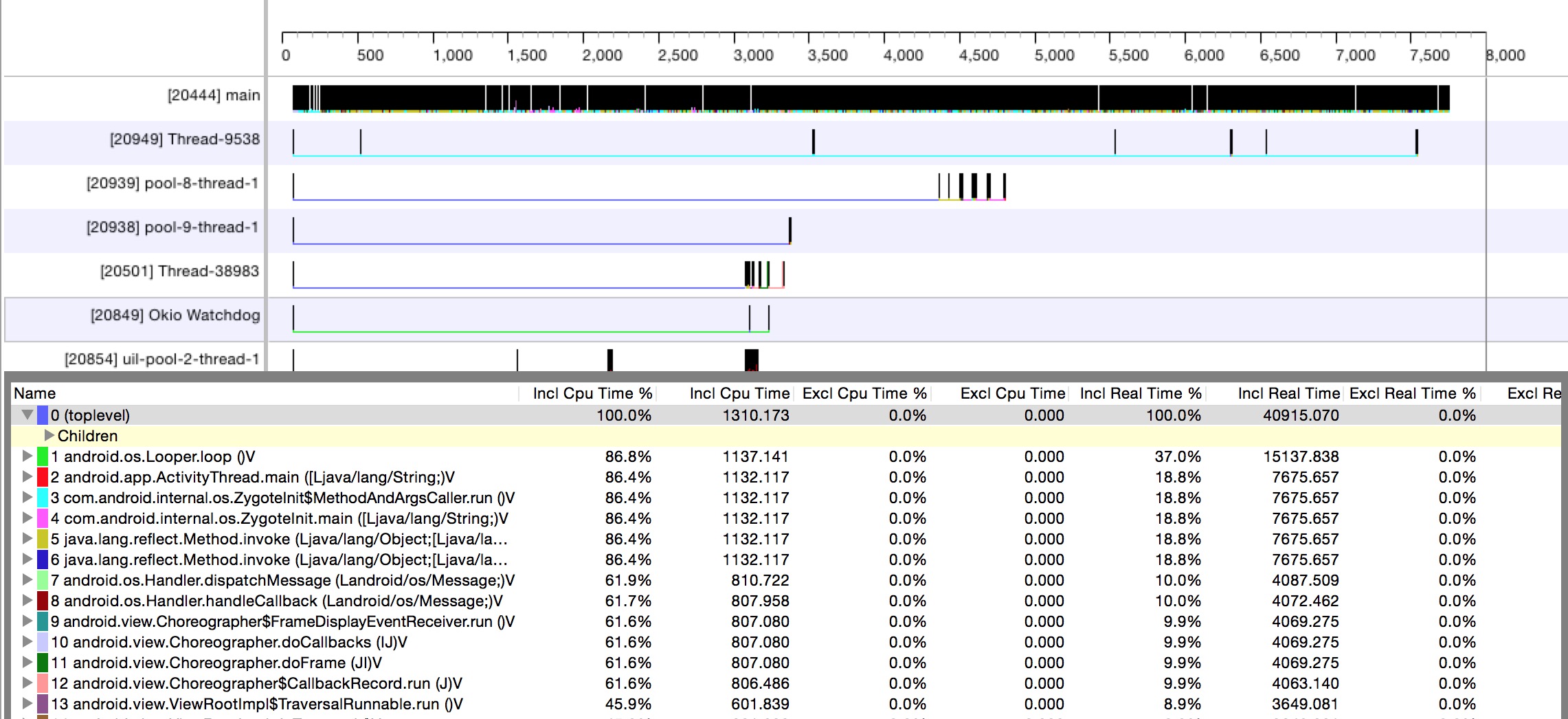The image size is (1568, 719).
Task: Click the 601.839 Incl Cpu Time value
Action: pyautogui.click(x=760, y=704)
